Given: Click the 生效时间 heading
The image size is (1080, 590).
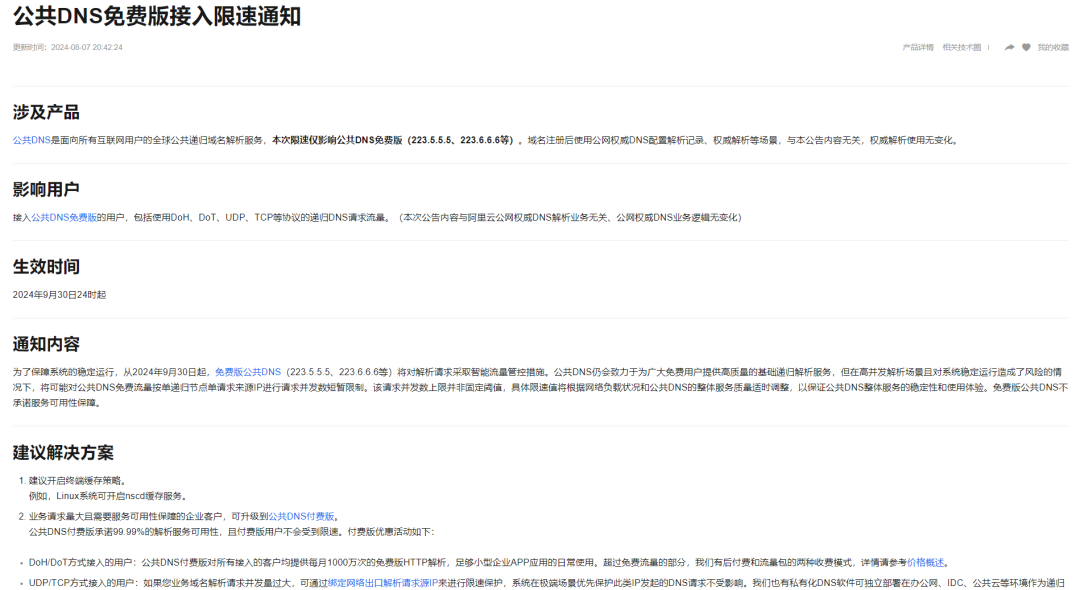Looking at the screenshot, I should click(46, 266).
